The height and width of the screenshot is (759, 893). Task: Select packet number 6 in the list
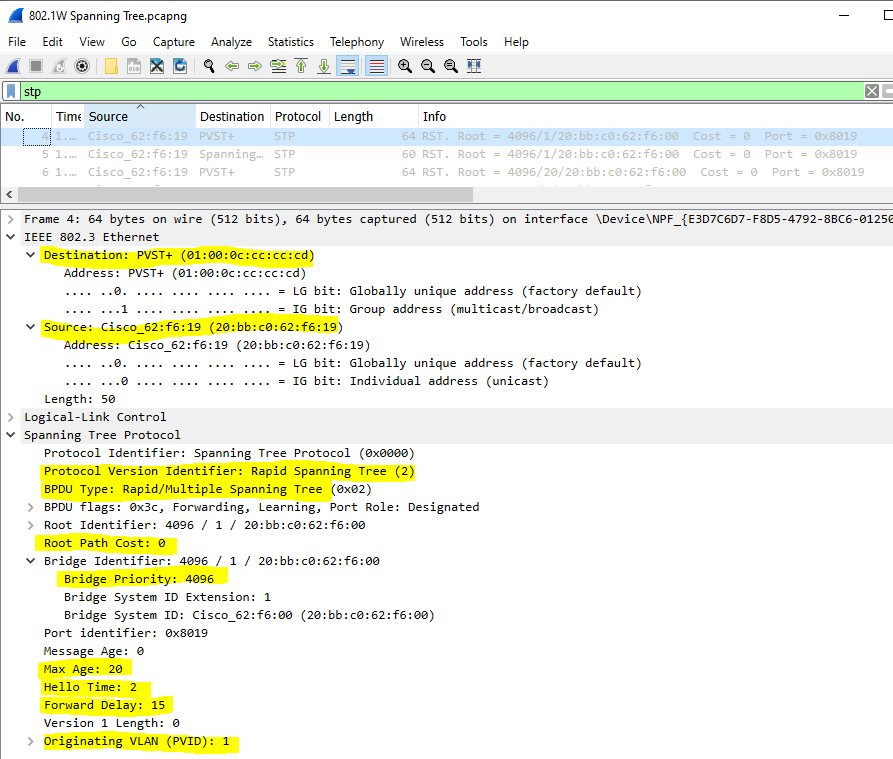[x=446, y=172]
